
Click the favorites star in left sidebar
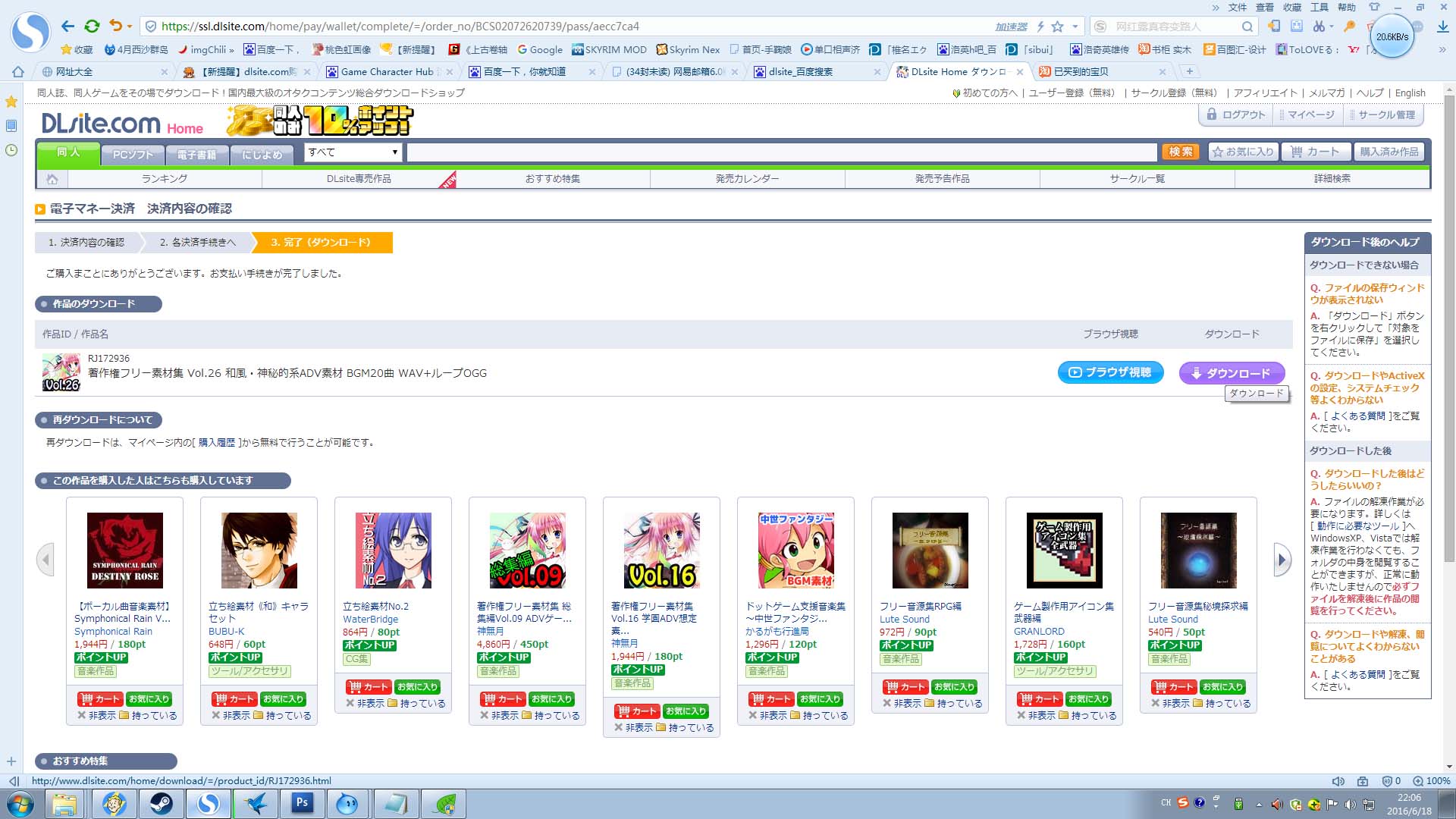[11, 102]
